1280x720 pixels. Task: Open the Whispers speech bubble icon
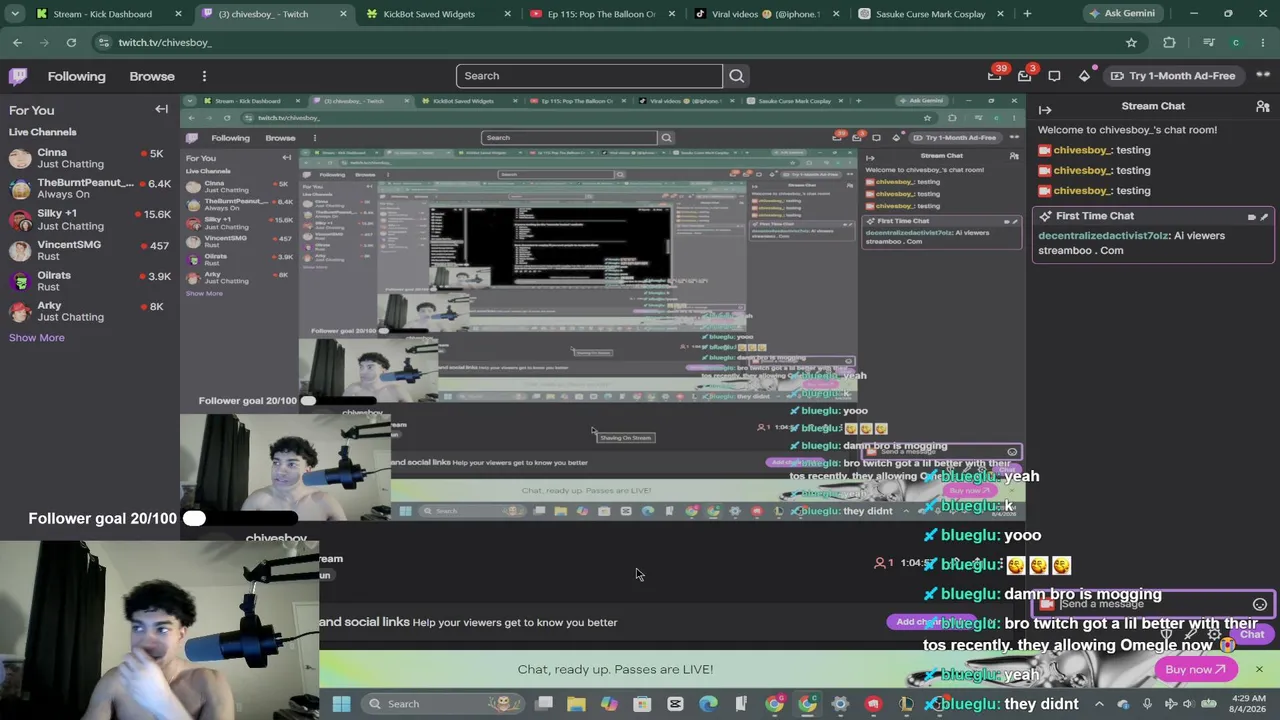point(1054,76)
